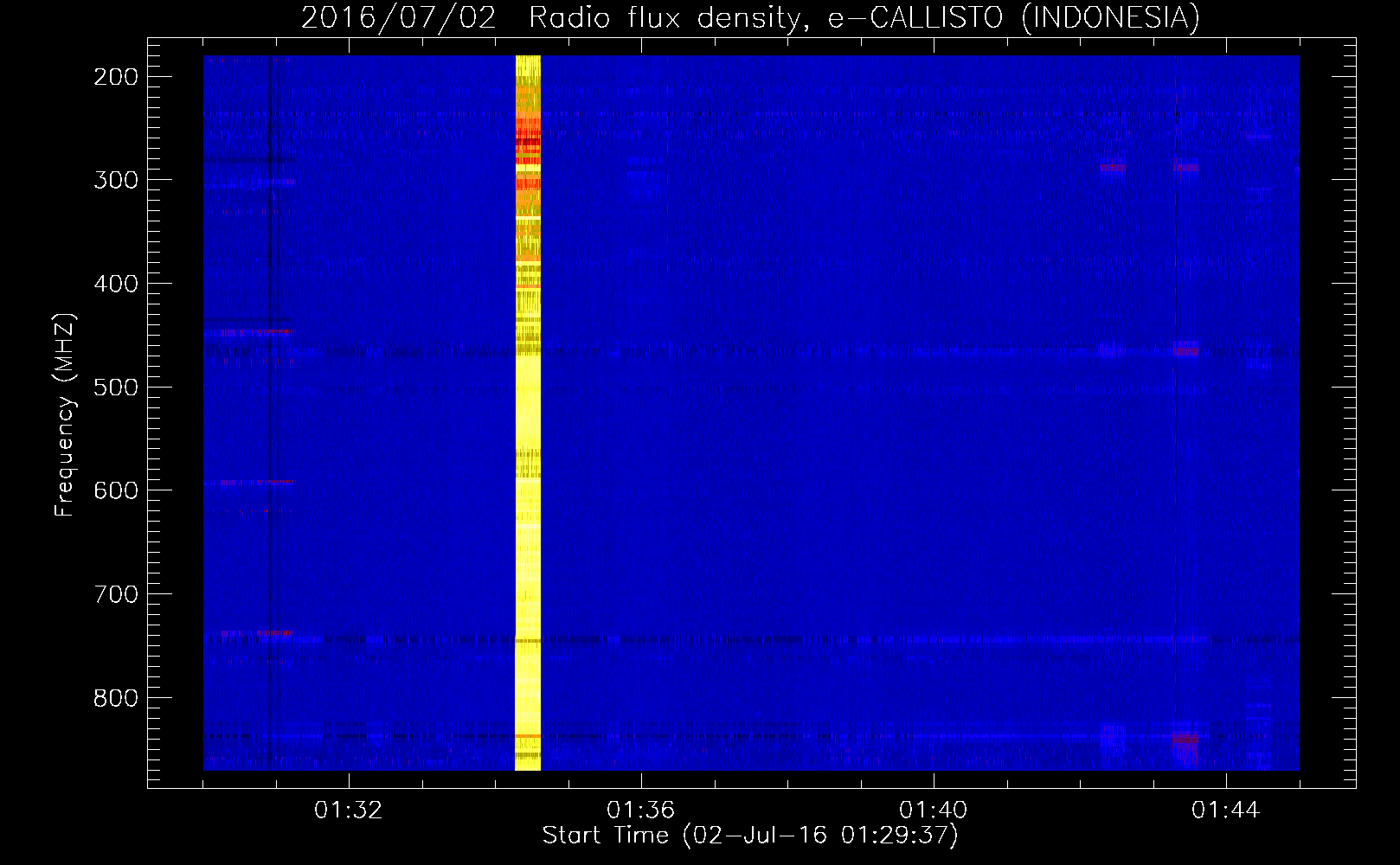
Task: Click the bright yellow vertical burst band
Action: [528, 413]
